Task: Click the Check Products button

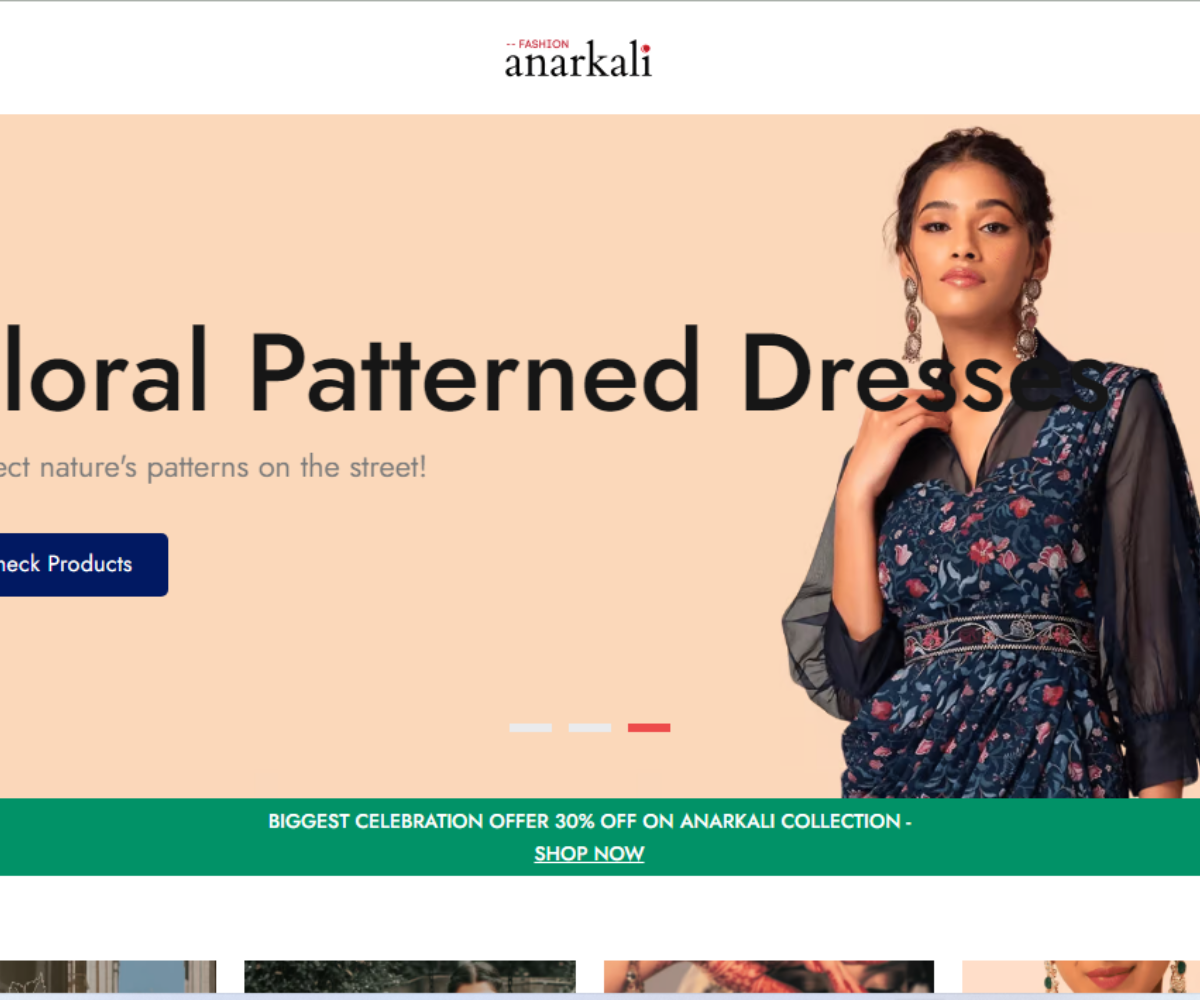Action: point(80,564)
